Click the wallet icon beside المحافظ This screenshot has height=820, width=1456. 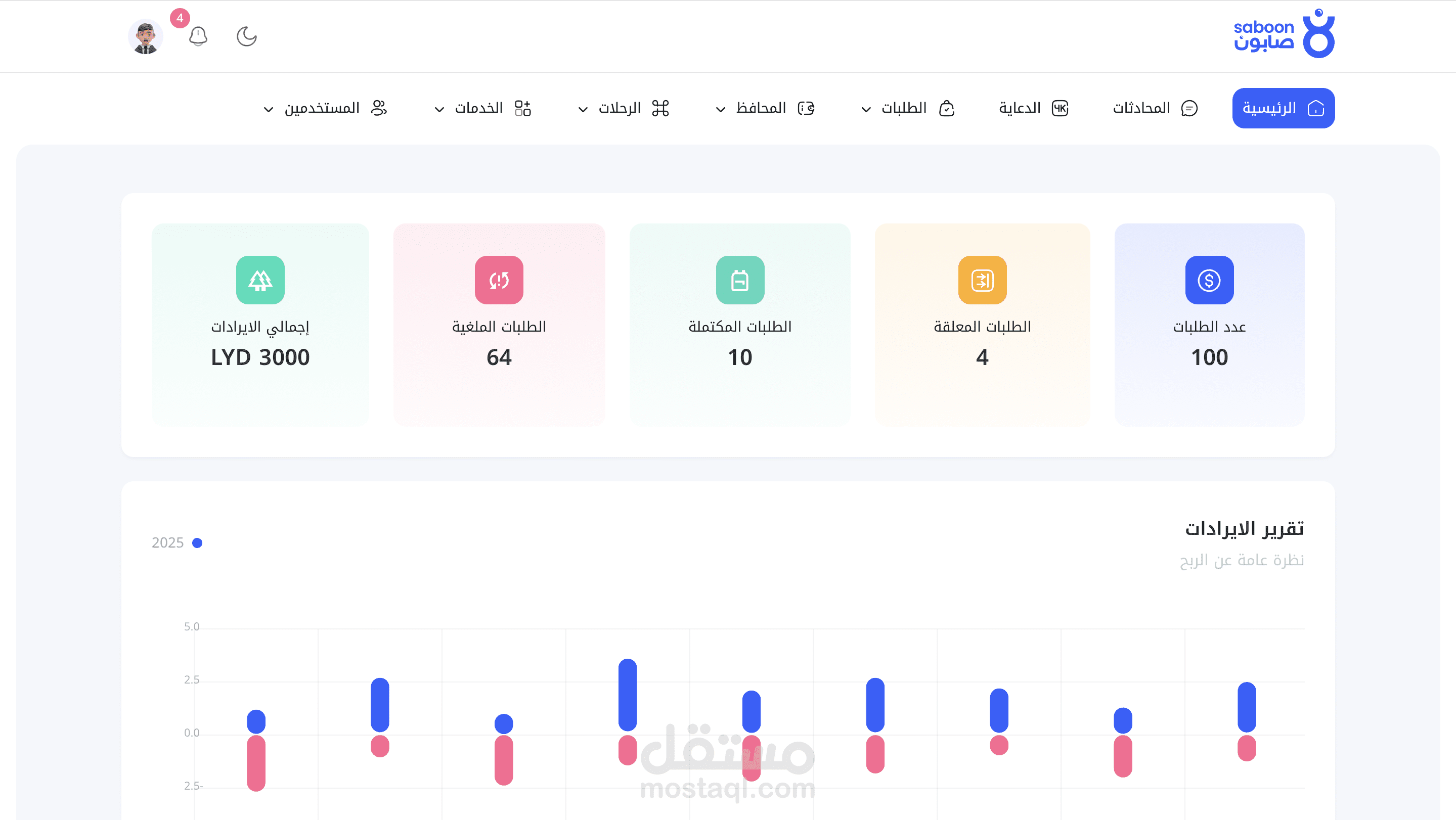[806, 108]
